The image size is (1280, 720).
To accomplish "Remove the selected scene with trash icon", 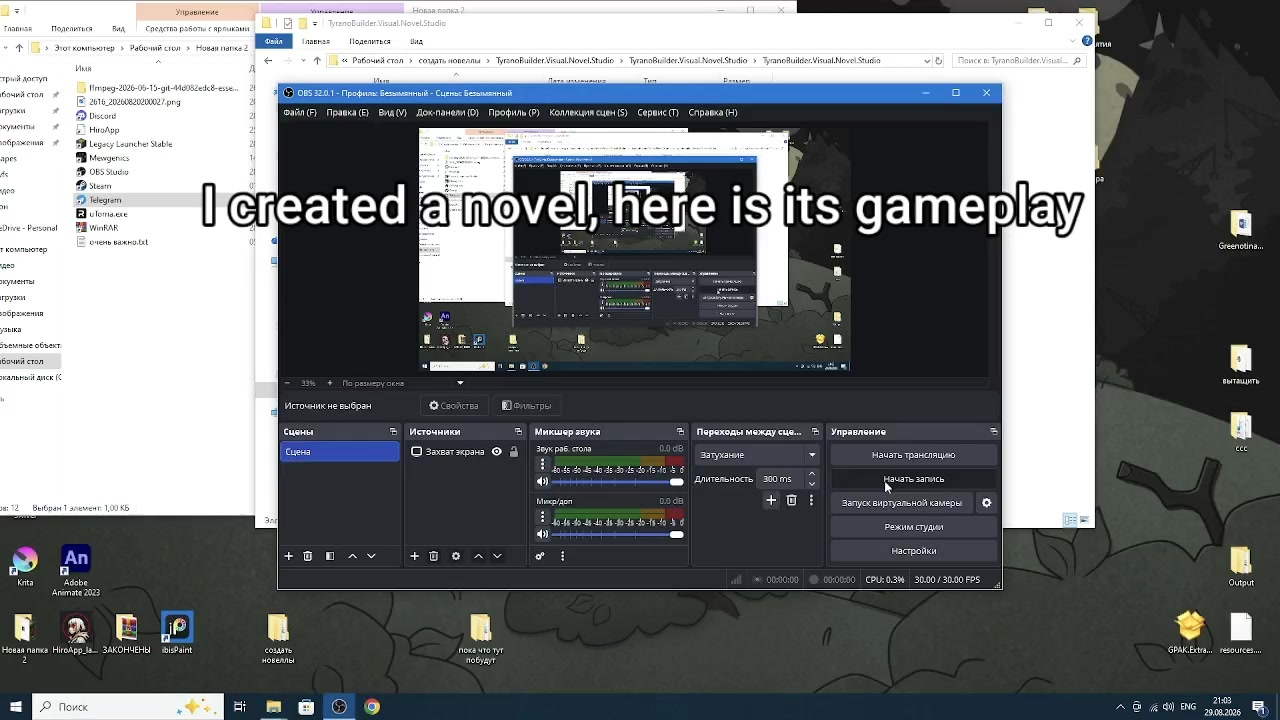I will coord(308,556).
